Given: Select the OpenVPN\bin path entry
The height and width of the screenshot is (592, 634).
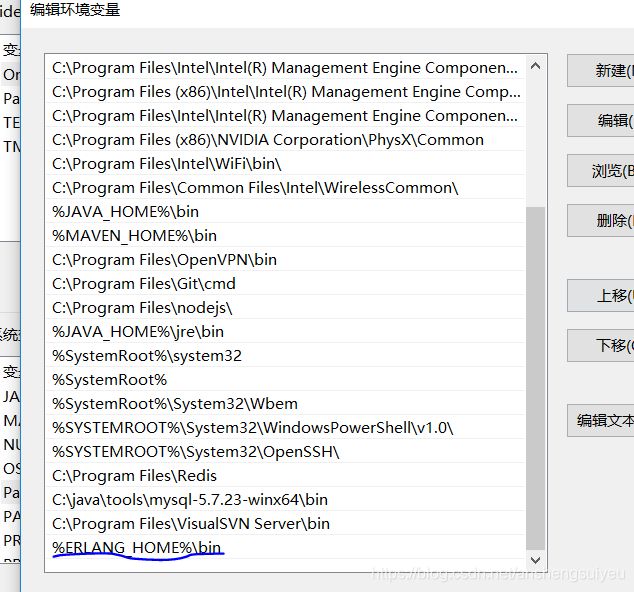Looking at the screenshot, I should pyautogui.click(x=286, y=260).
